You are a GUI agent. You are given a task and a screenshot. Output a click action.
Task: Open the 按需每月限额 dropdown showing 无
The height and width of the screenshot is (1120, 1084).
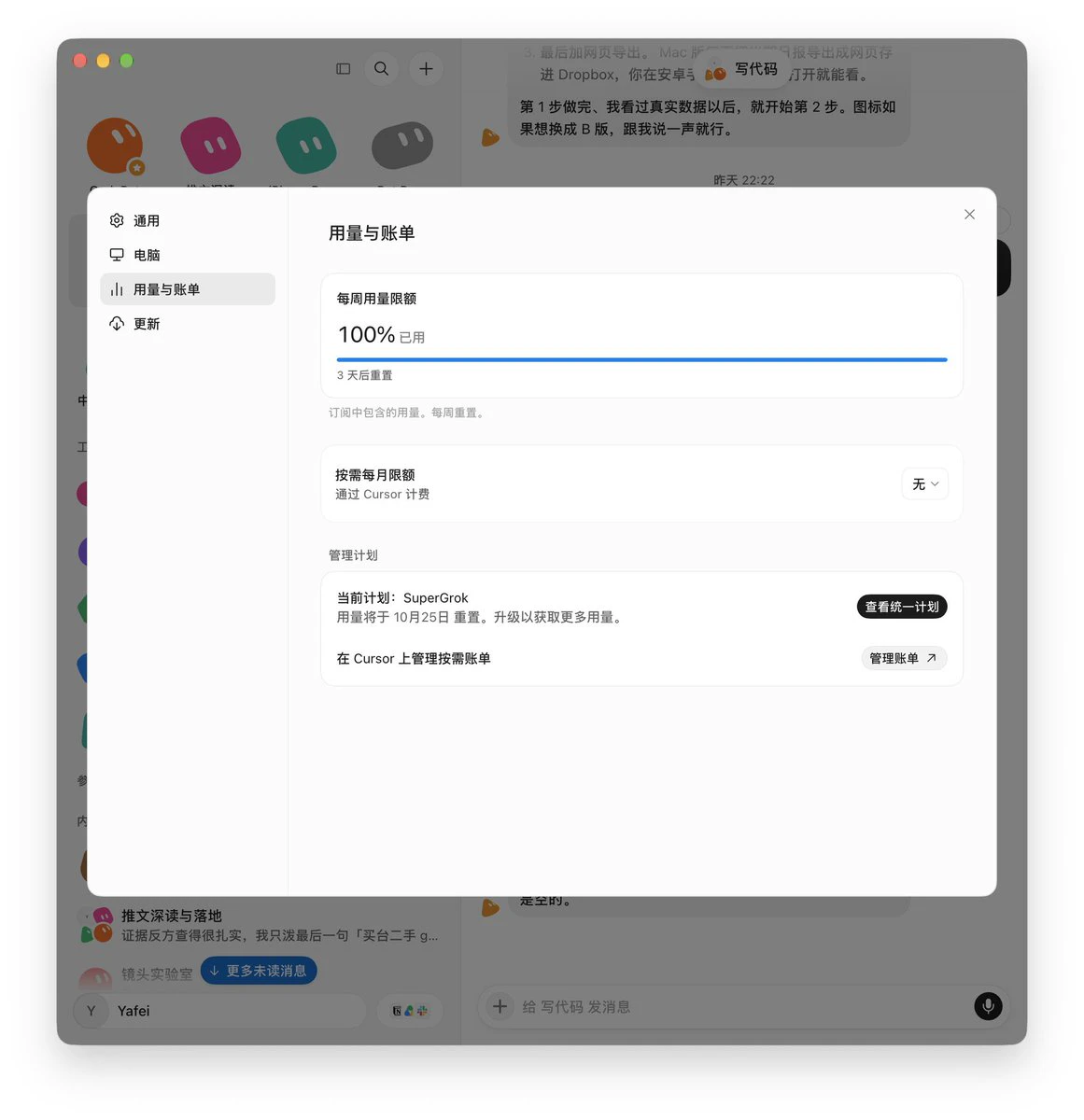click(925, 483)
